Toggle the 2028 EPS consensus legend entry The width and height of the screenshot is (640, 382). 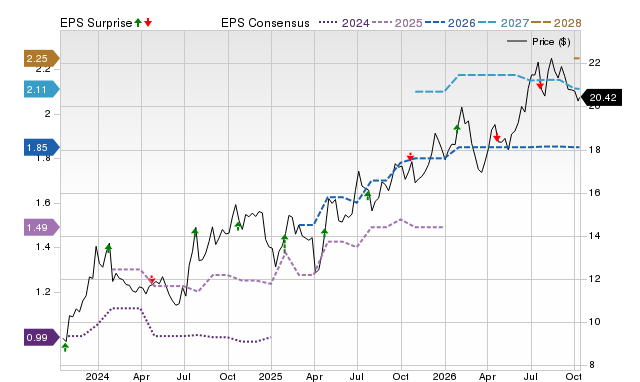coord(556,23)
